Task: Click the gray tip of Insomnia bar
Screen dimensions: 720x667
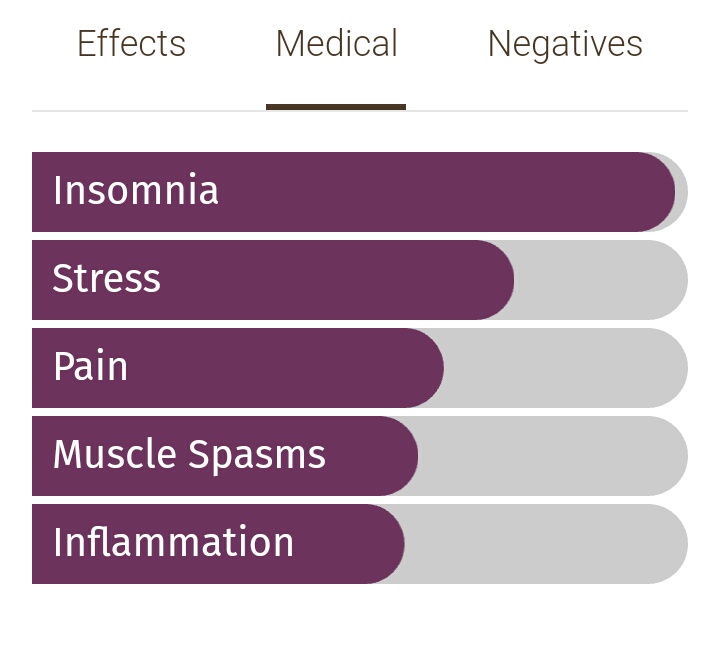Action: click(x=682, y=192)
